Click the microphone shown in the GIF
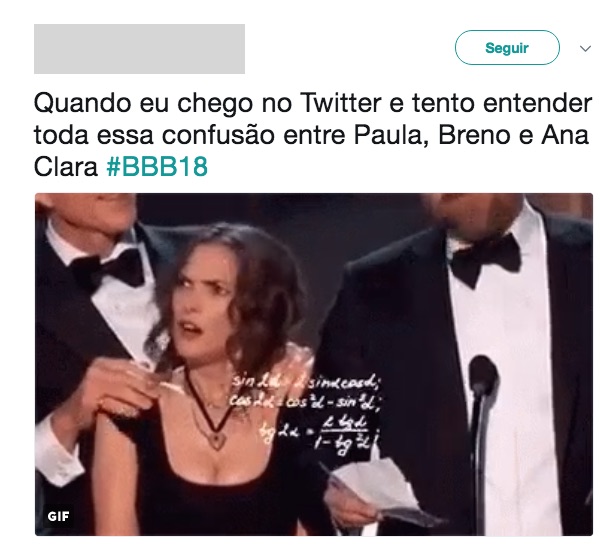The width and height of the screenshot is (600, 550). (x=483, y=377)
